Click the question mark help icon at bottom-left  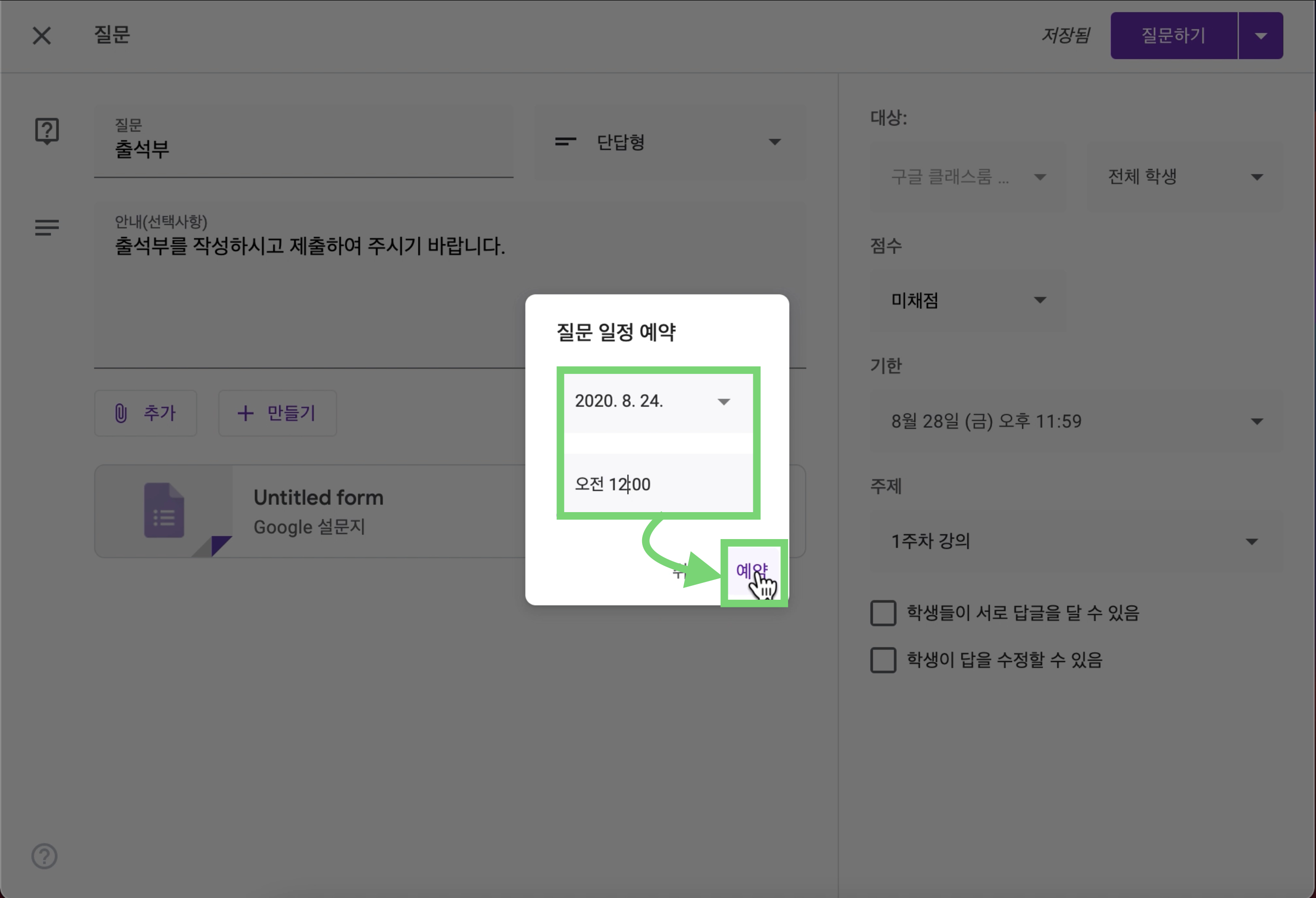pos(44,856)
